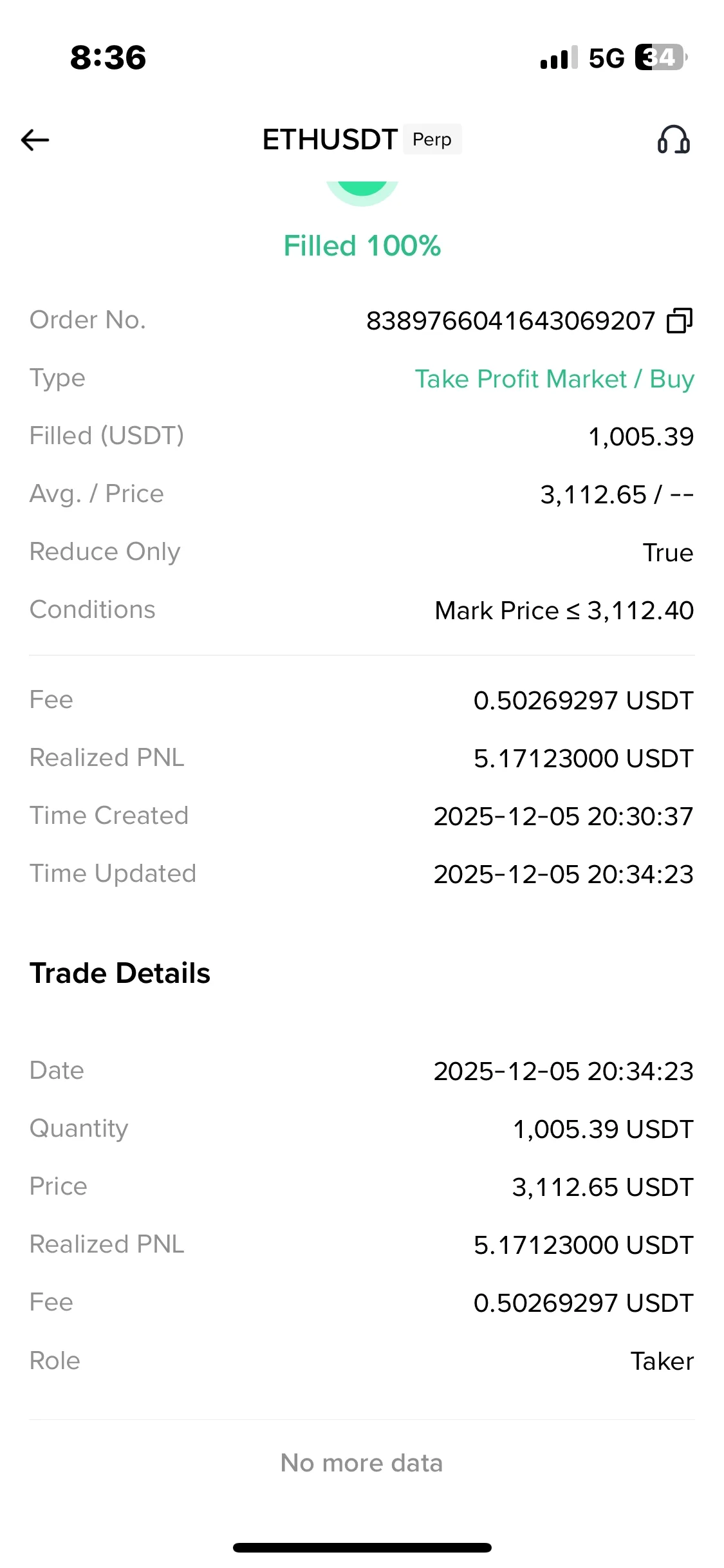Open customer support headset icon
Screen dimensions: 724x1568
click(x=673, y=140)
